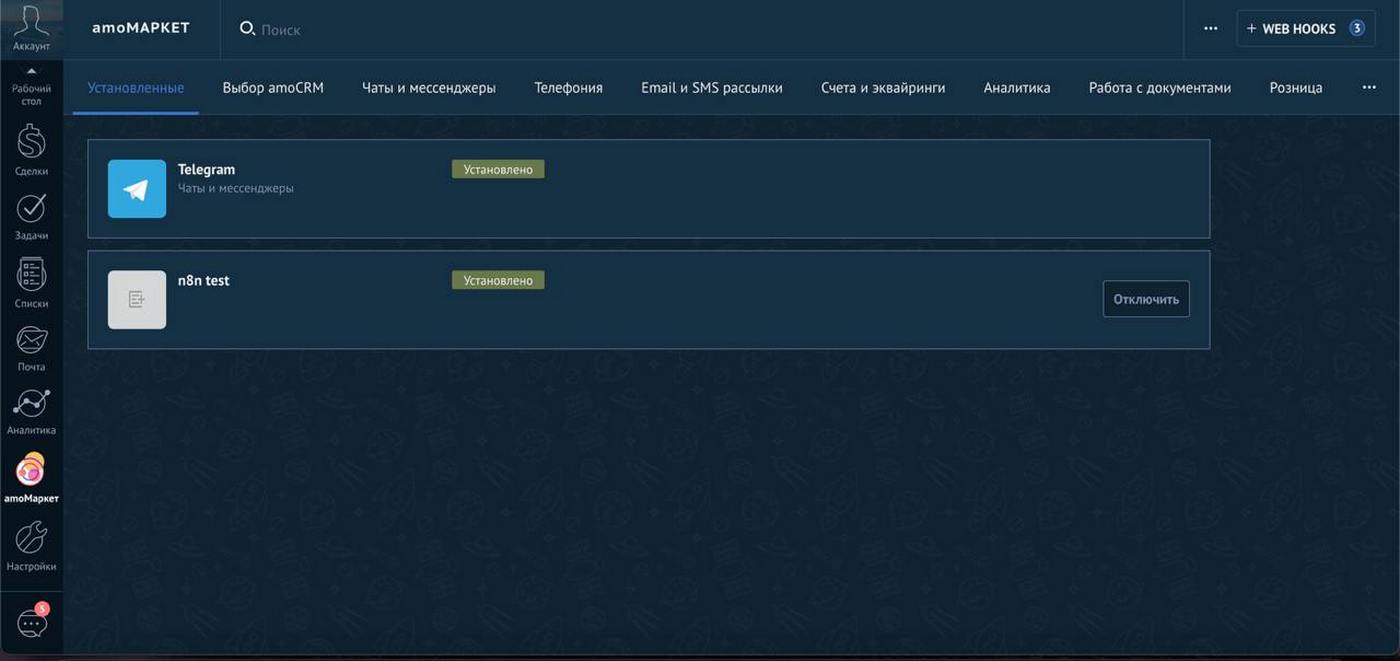The height and width of the screenshot is (661, 1400).
Task: Disable n8n test via Отключить button
Action: (1146, 297)
